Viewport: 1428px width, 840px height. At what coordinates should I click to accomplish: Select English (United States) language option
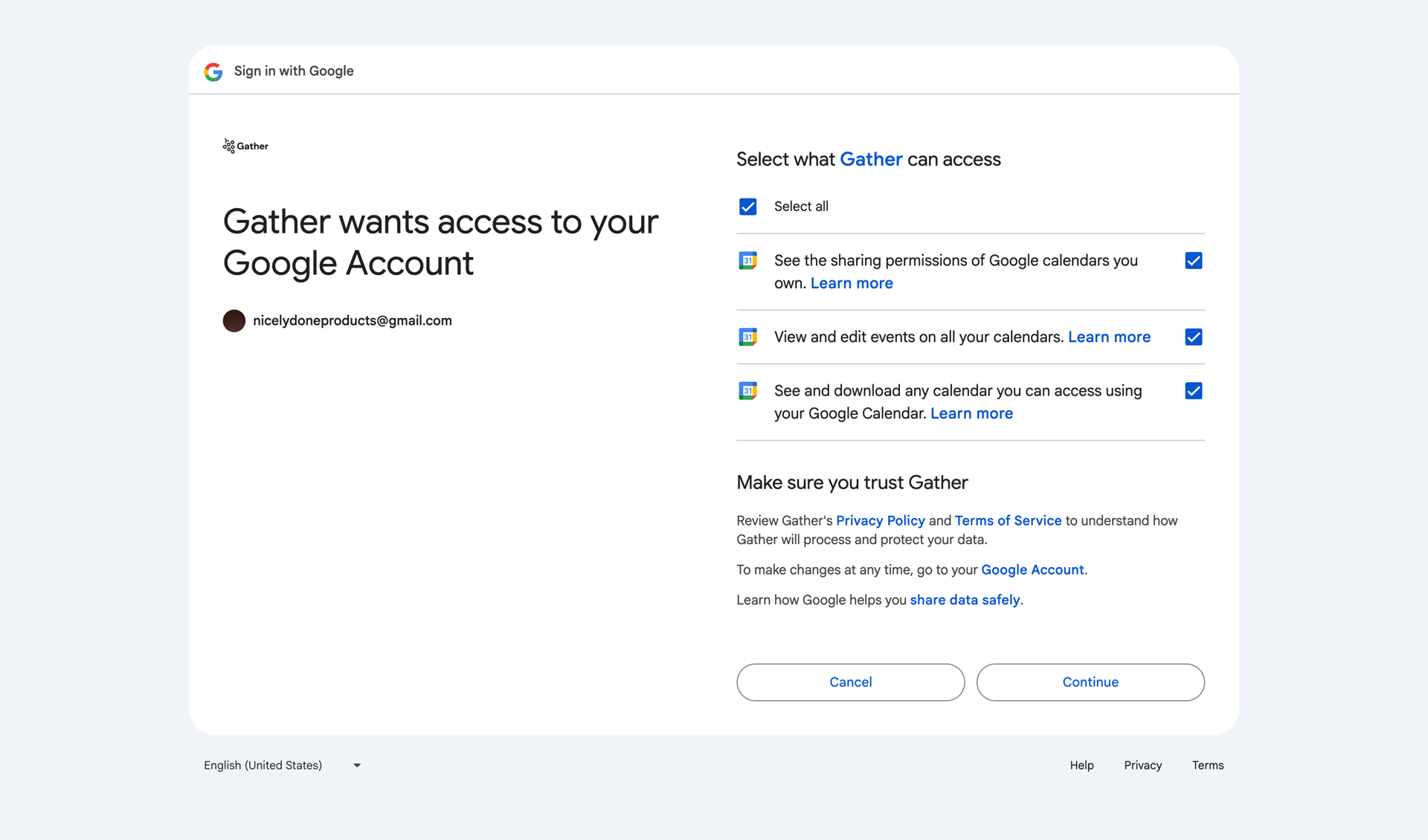coord(263,765)
